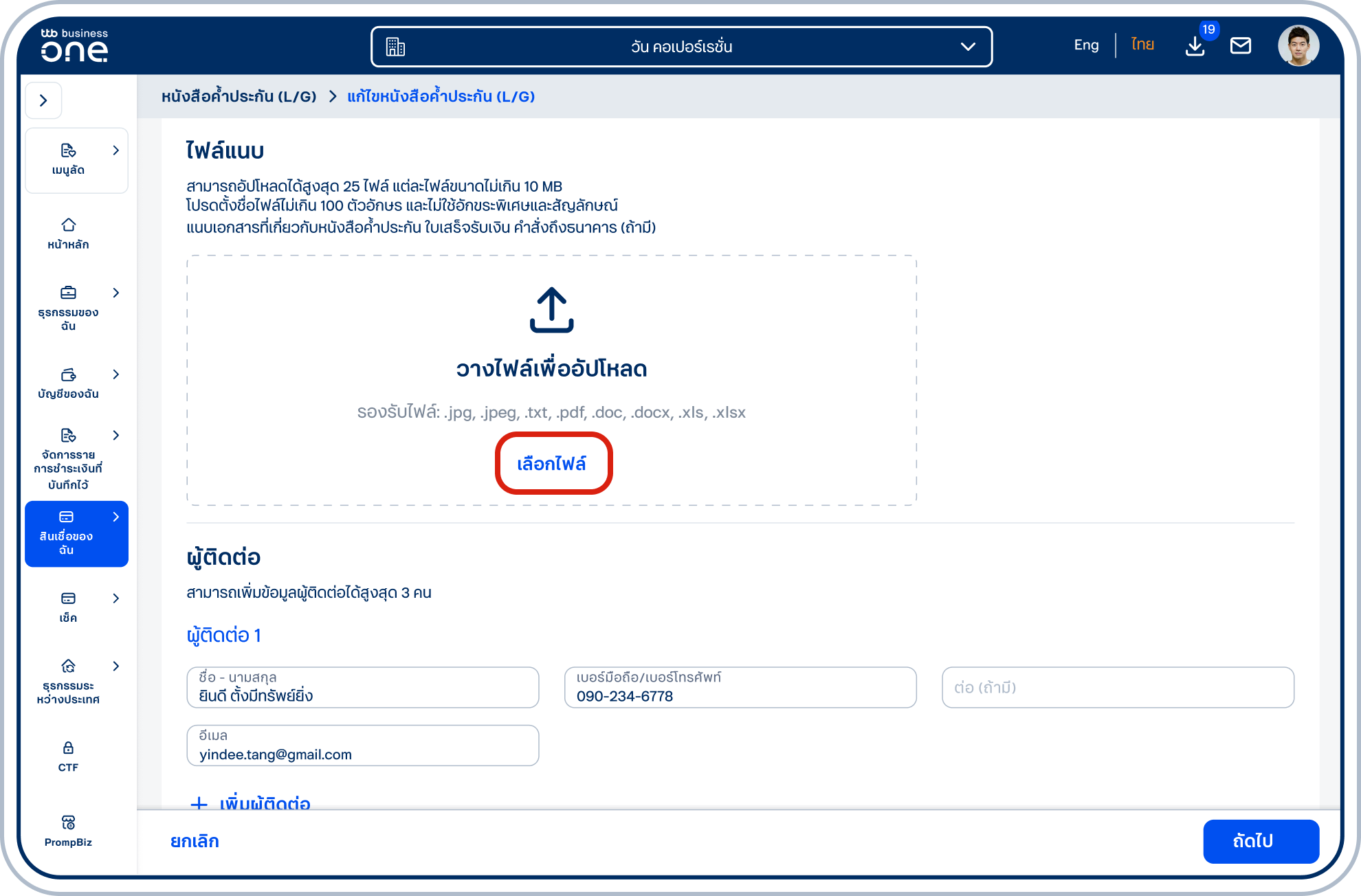Click the ttb business one logo
1361x896 pixels.
pyautogui.click(x=74, y=46)
